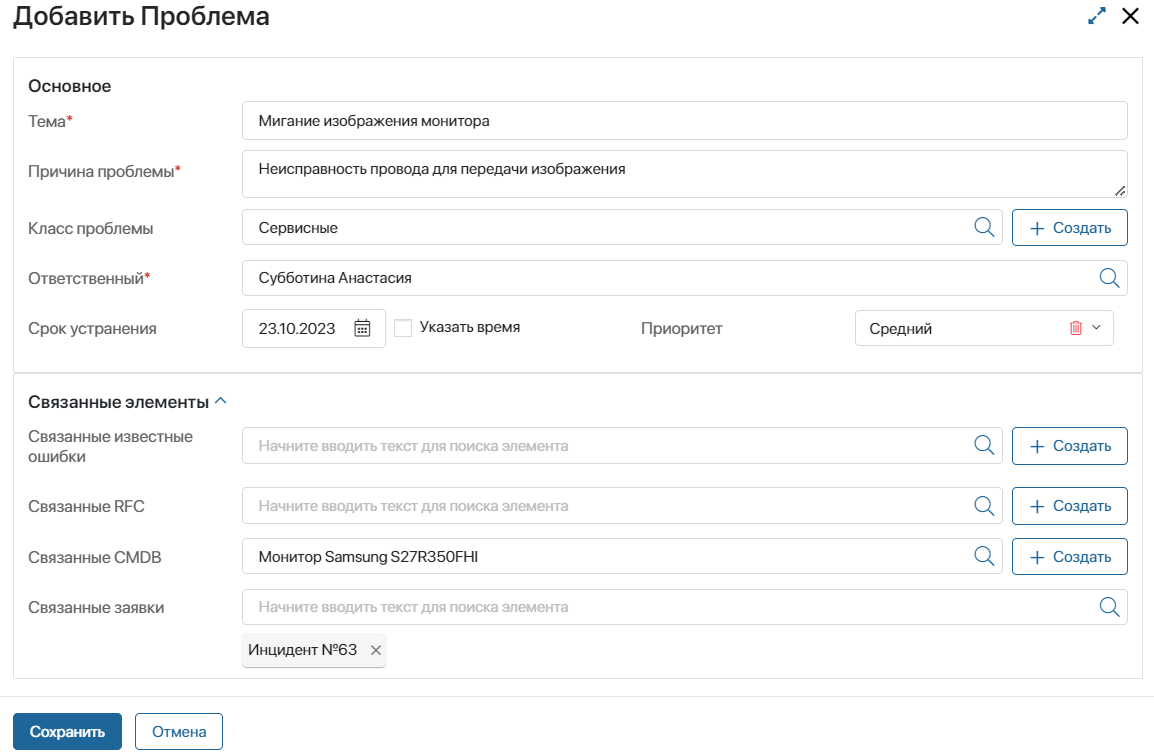Click the Связанные RFC search field

(622, 506)
